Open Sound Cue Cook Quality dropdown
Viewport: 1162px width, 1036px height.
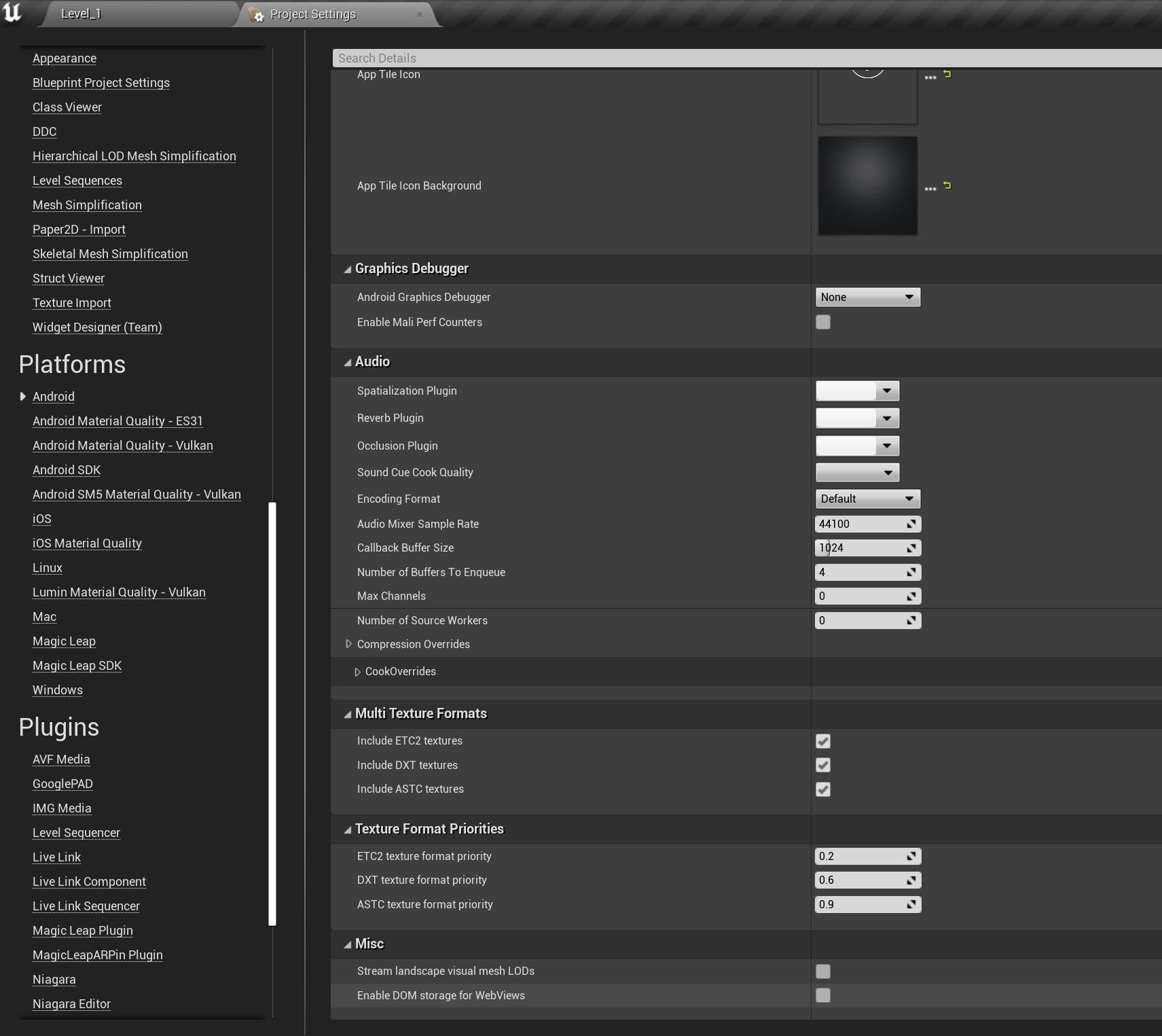[x=857, y=472]
